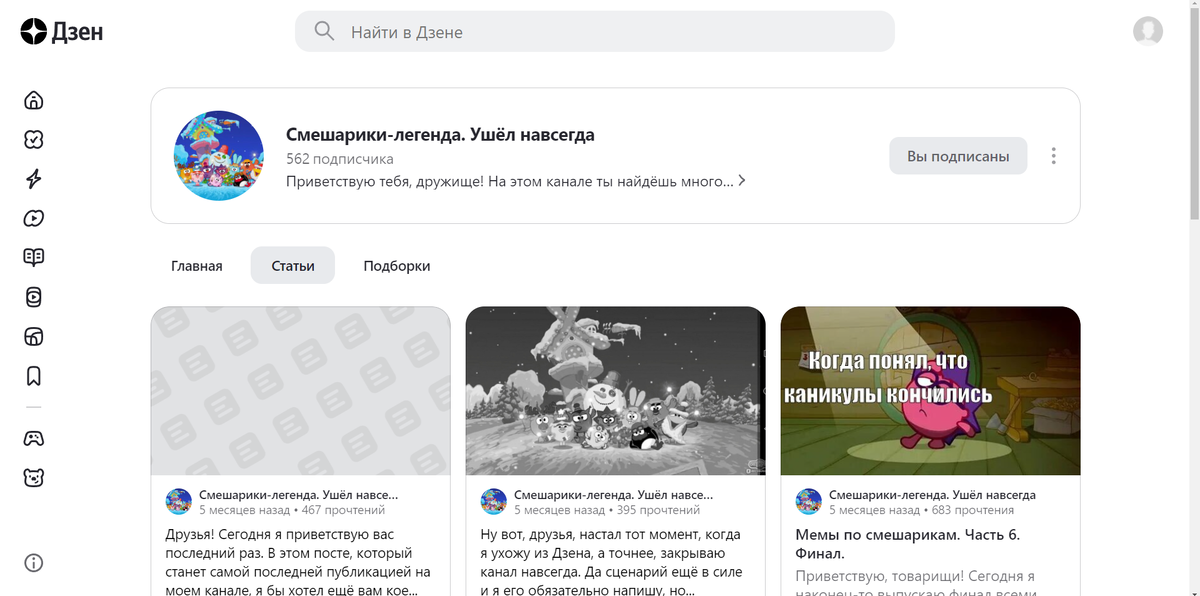1200x596 pixels.
Task: Open saved bookmarks via the bookmark icon
Action: (x=33, y=376)
